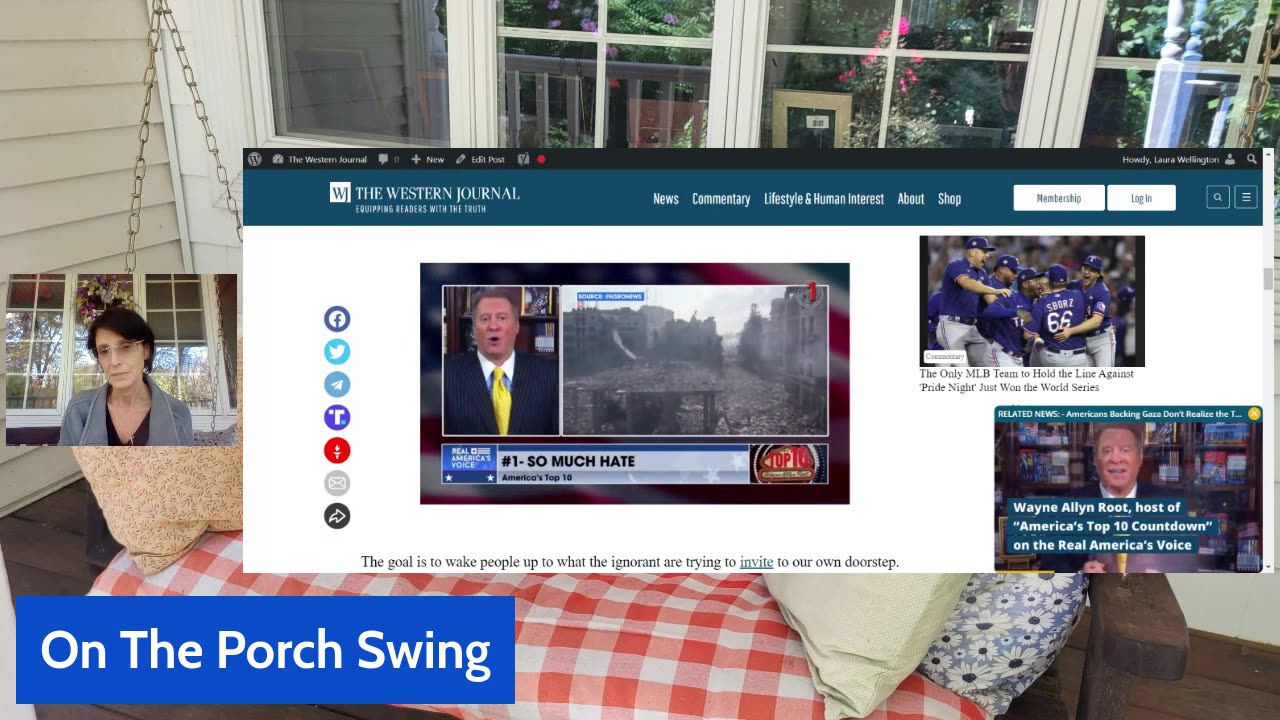Play the '#1 - So Much Hate' video

click(635, 384)
